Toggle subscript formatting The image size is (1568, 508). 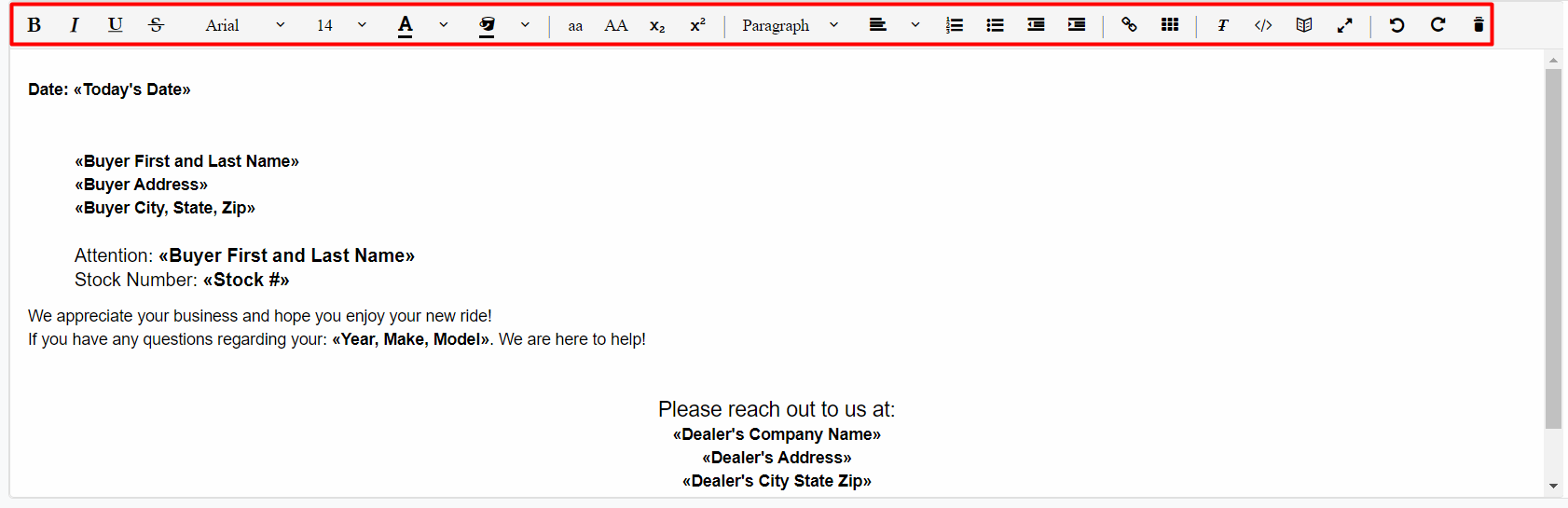point(657,25)
